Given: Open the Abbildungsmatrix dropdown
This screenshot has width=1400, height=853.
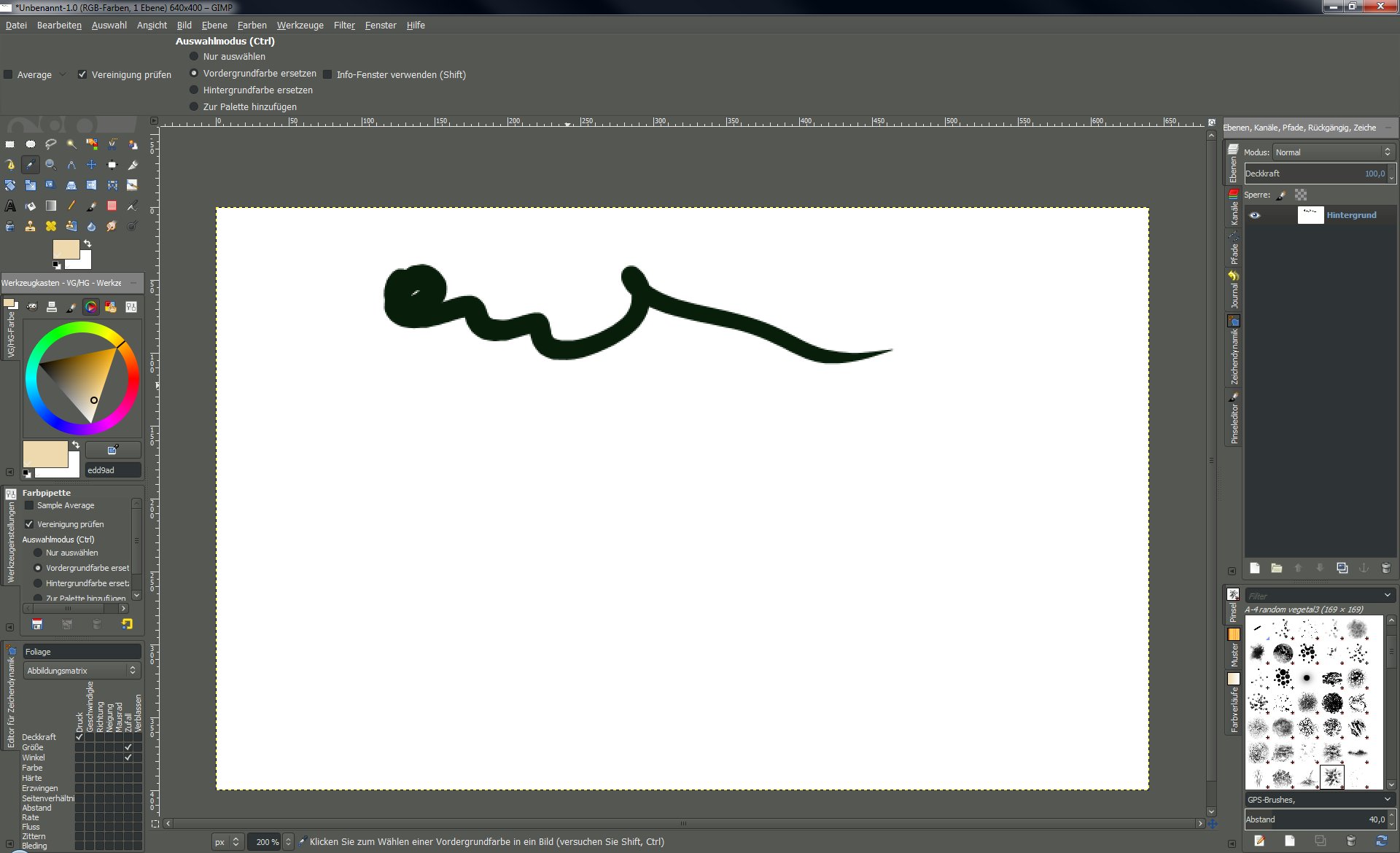Looking at the screenshot, I should click(x=82, y=671).
